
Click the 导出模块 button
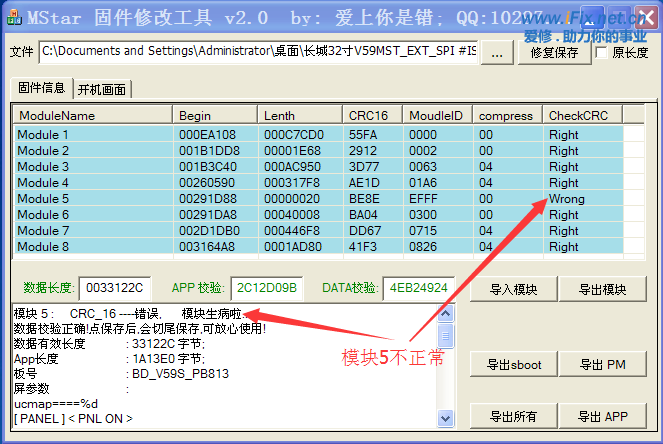click(603, 289)
